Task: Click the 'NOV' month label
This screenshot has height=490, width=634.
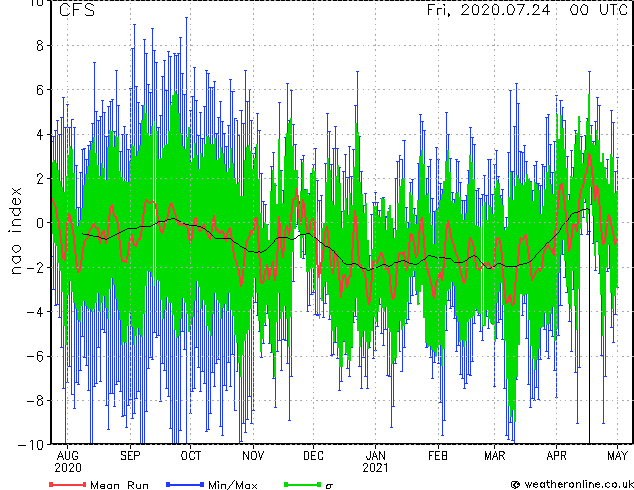Action: click(x=253, y=456)
